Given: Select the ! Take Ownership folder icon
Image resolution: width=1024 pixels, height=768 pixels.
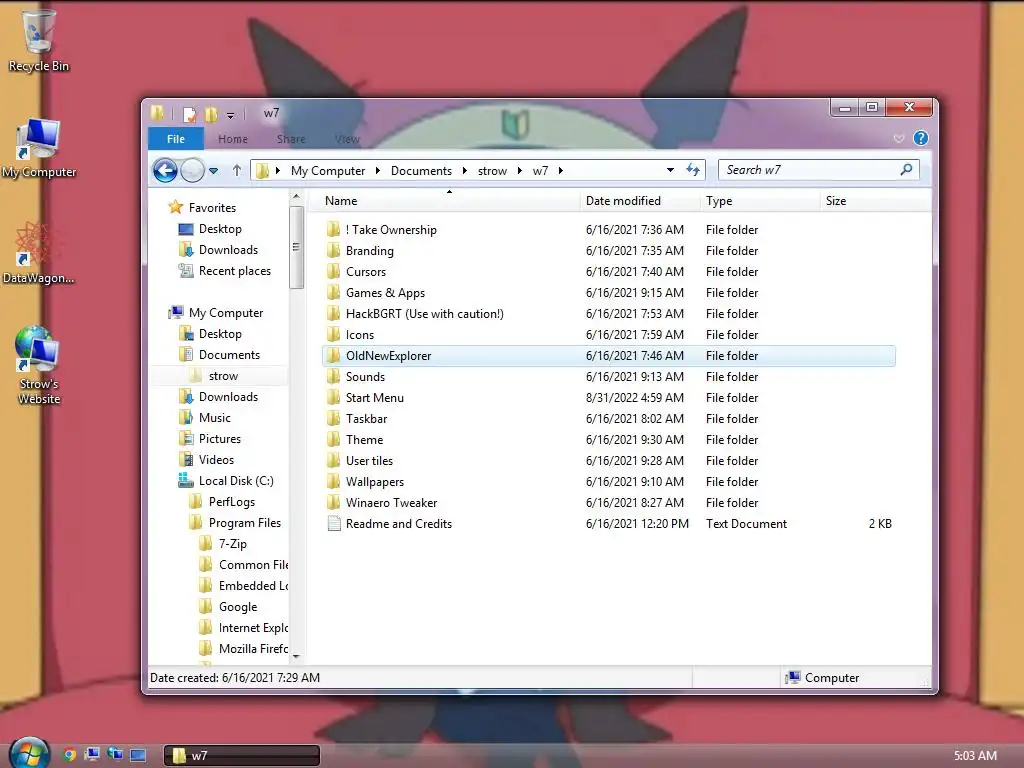Looking at the screenshot, I should tap(333, 229).
